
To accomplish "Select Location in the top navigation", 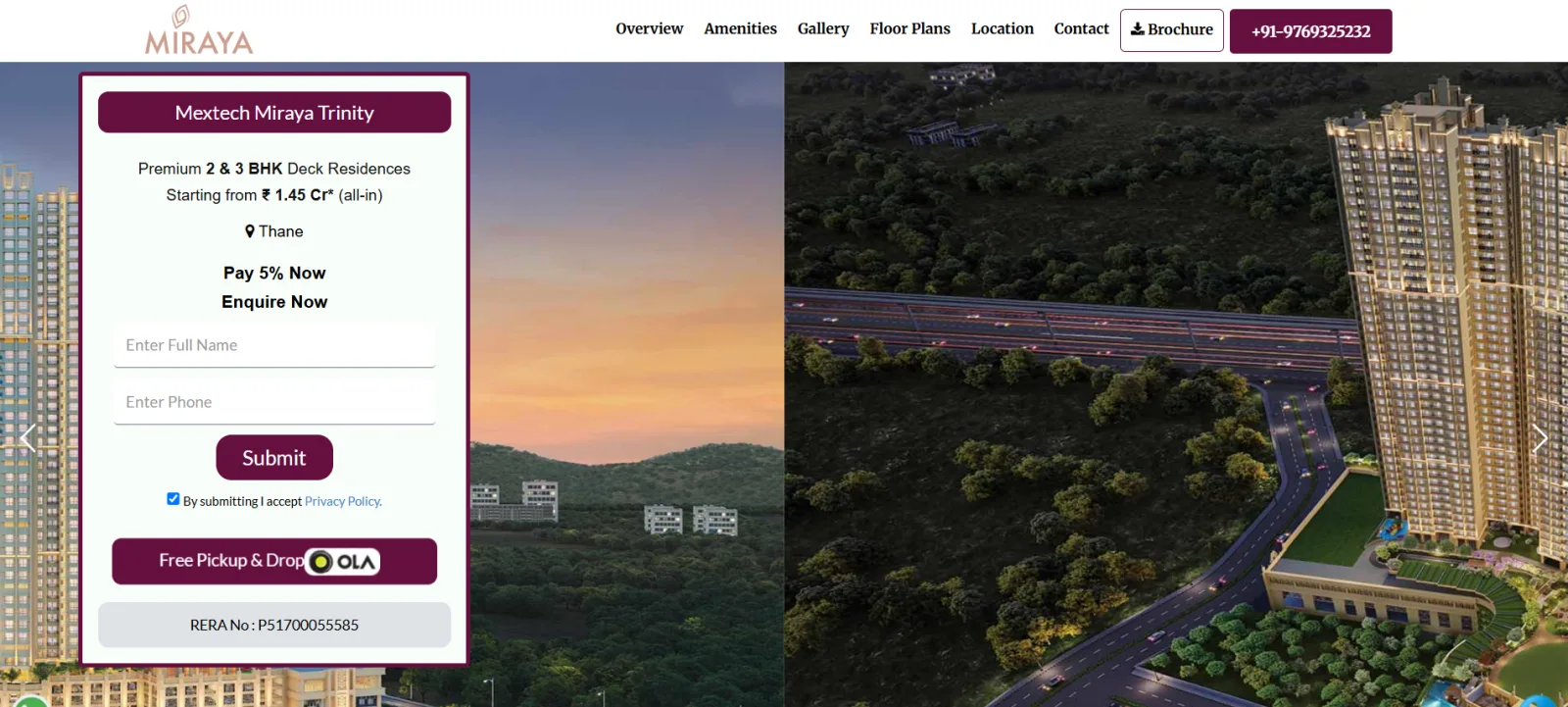I will pyautogui.click(x=1002, y=29).
